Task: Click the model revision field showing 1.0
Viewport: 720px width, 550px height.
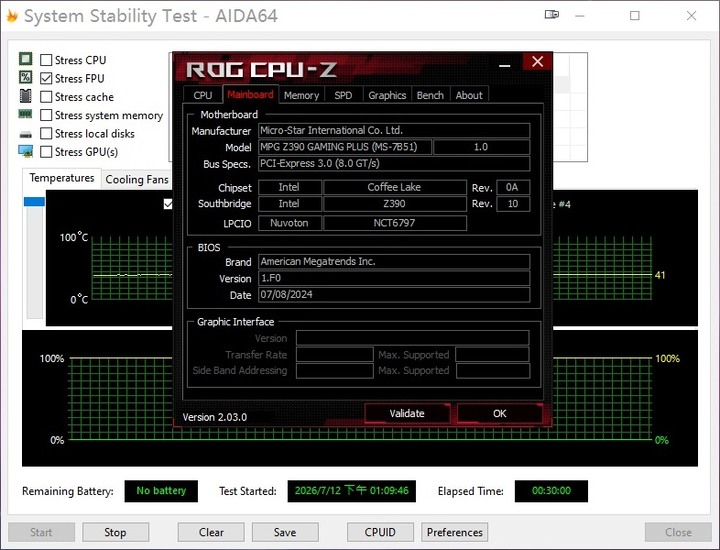Action: pos(481,147)
